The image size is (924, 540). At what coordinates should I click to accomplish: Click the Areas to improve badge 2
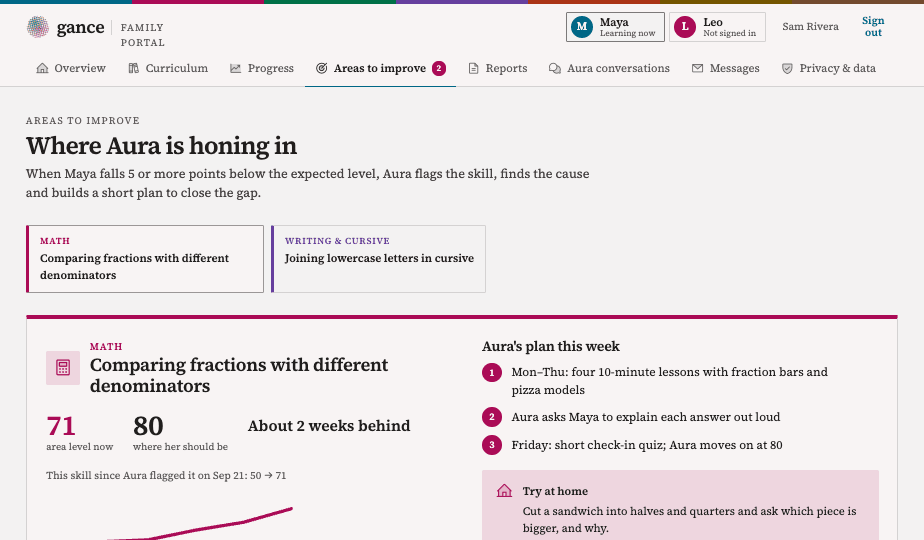pyautogui.click(x=439, y=68)
